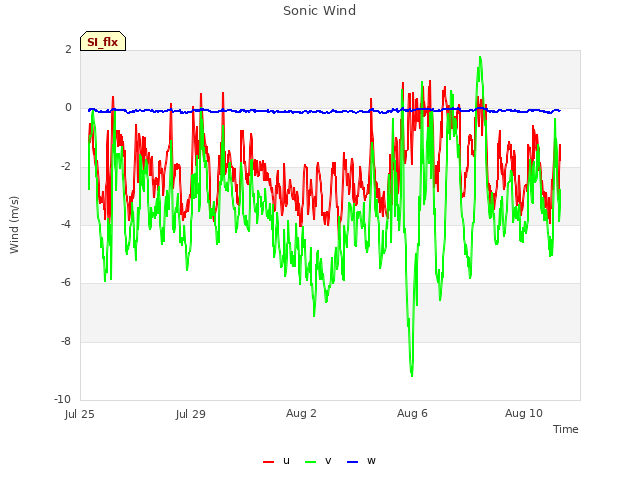The height and width of the screenshot is (480, 640).
Task: Click the Aug 10 x-axis label
Action: click(524, 413)
